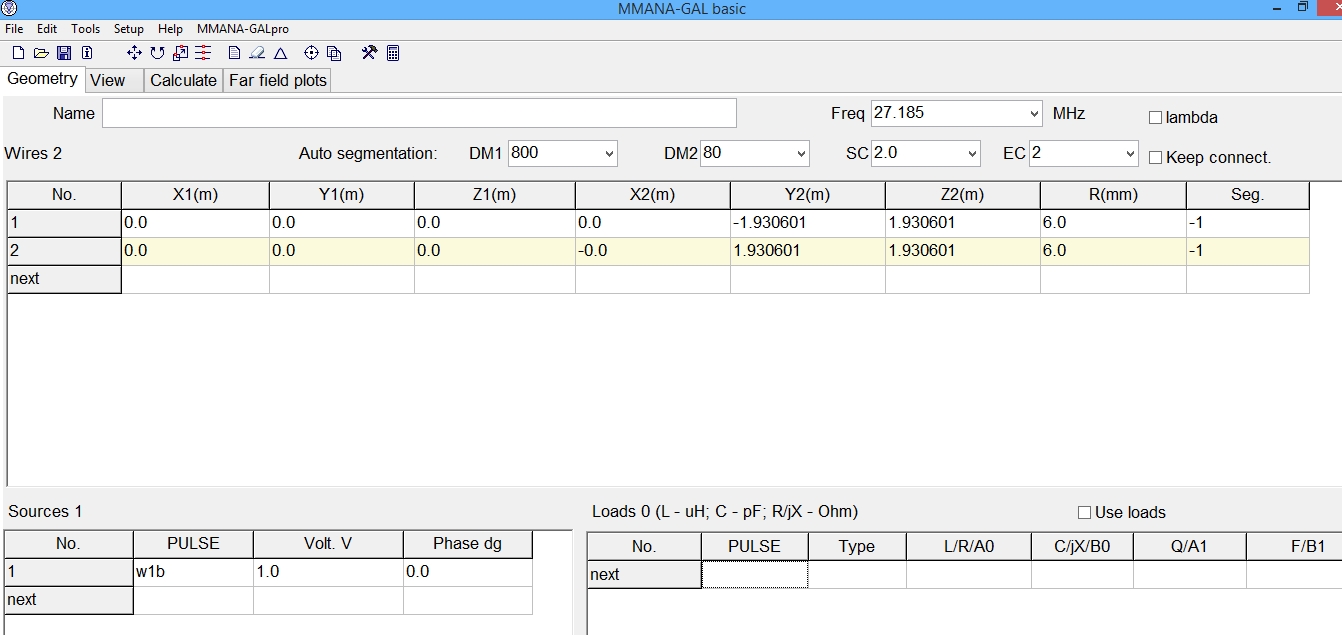Click R(mm) cell 6.0 in wire 1

click(1113, 223)
